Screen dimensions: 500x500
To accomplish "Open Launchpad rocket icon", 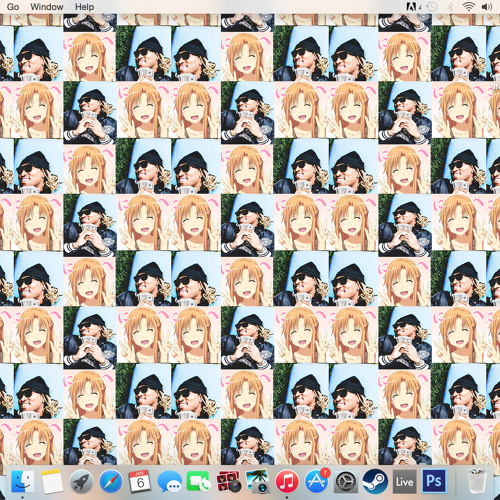I will (81, 482).
